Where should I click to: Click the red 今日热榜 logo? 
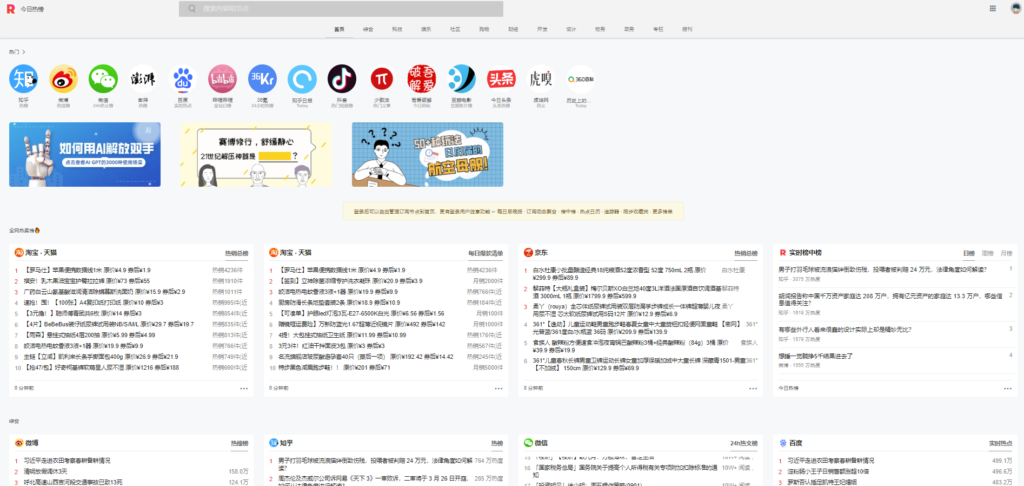point(10,8)
